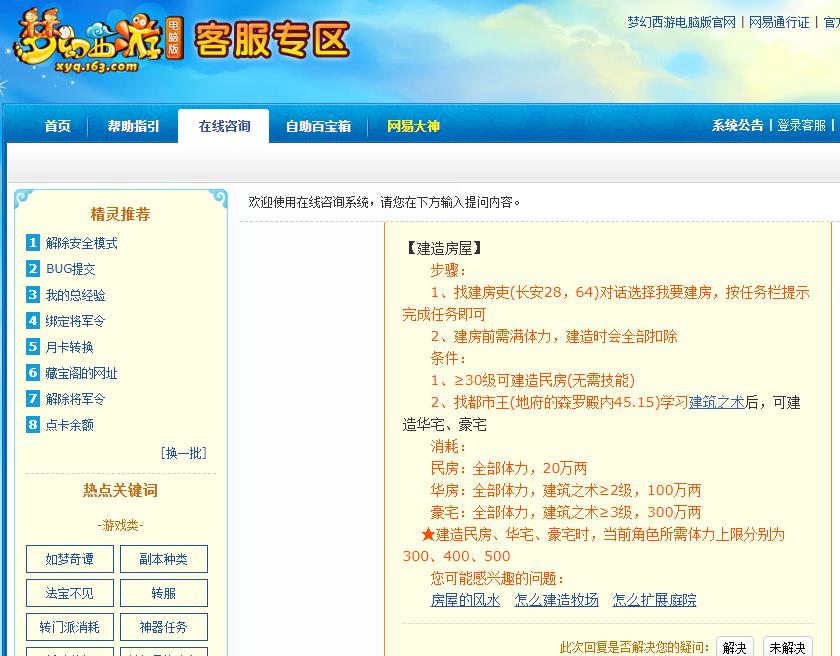Open 我的总经验 recommendation
The width and height of the screenshot is (840, 656).
point(76,295)
